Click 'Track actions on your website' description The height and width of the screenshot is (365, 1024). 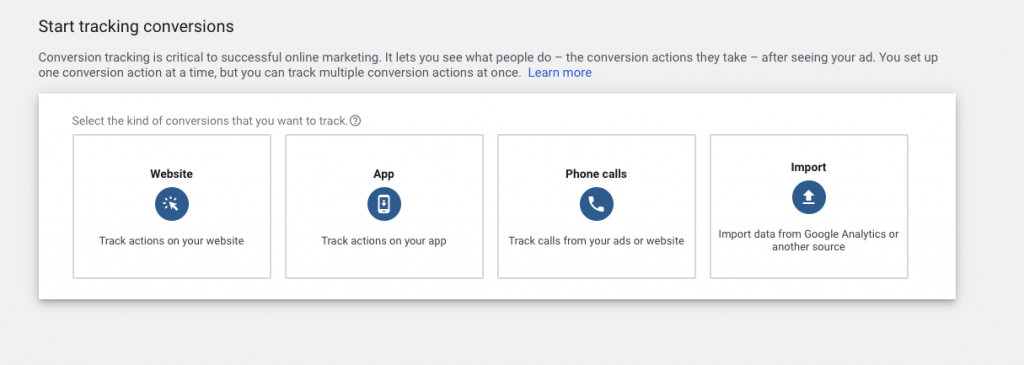(x=172, y=241)
